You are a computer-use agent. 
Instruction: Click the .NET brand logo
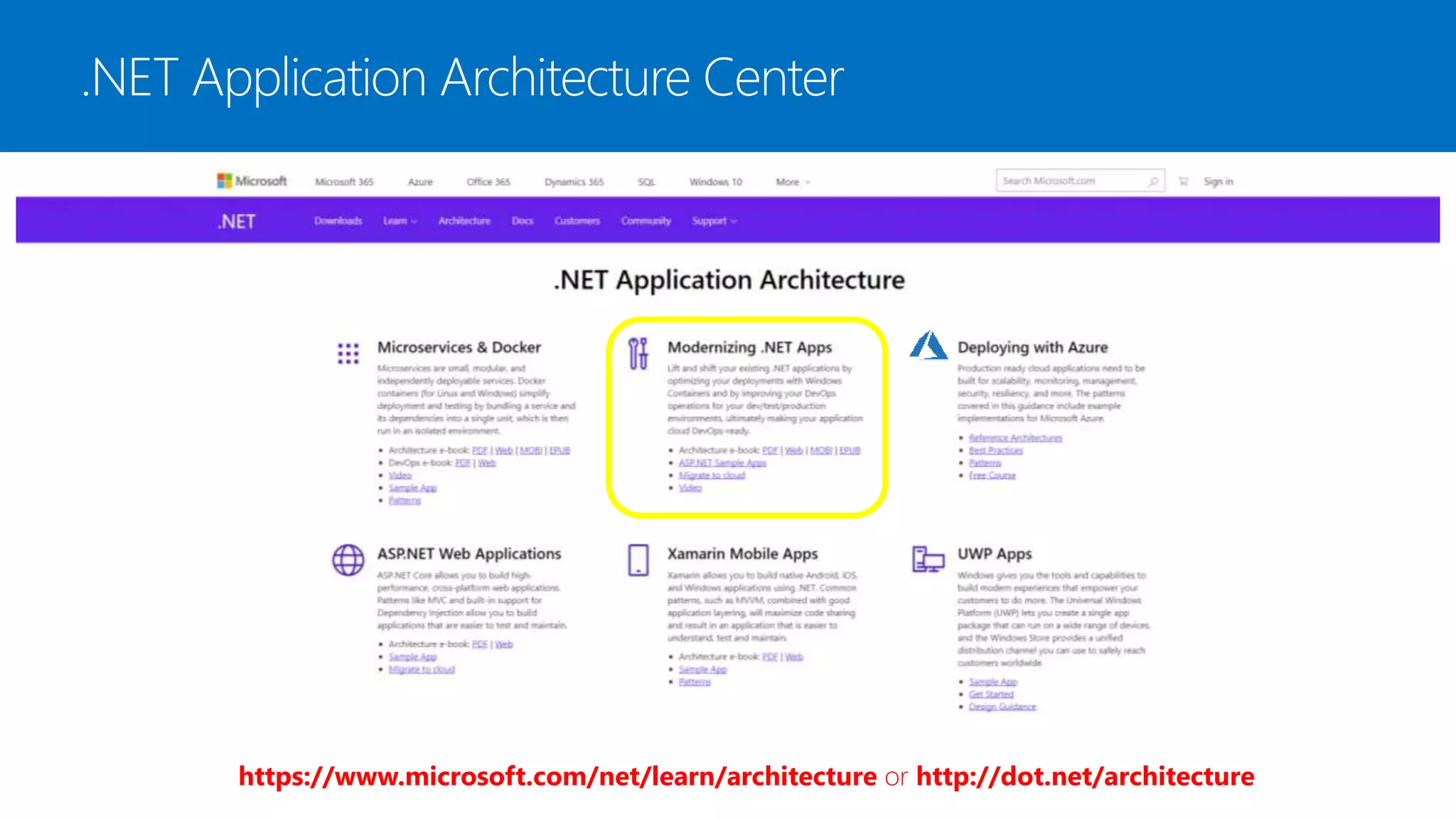(236, 222)
